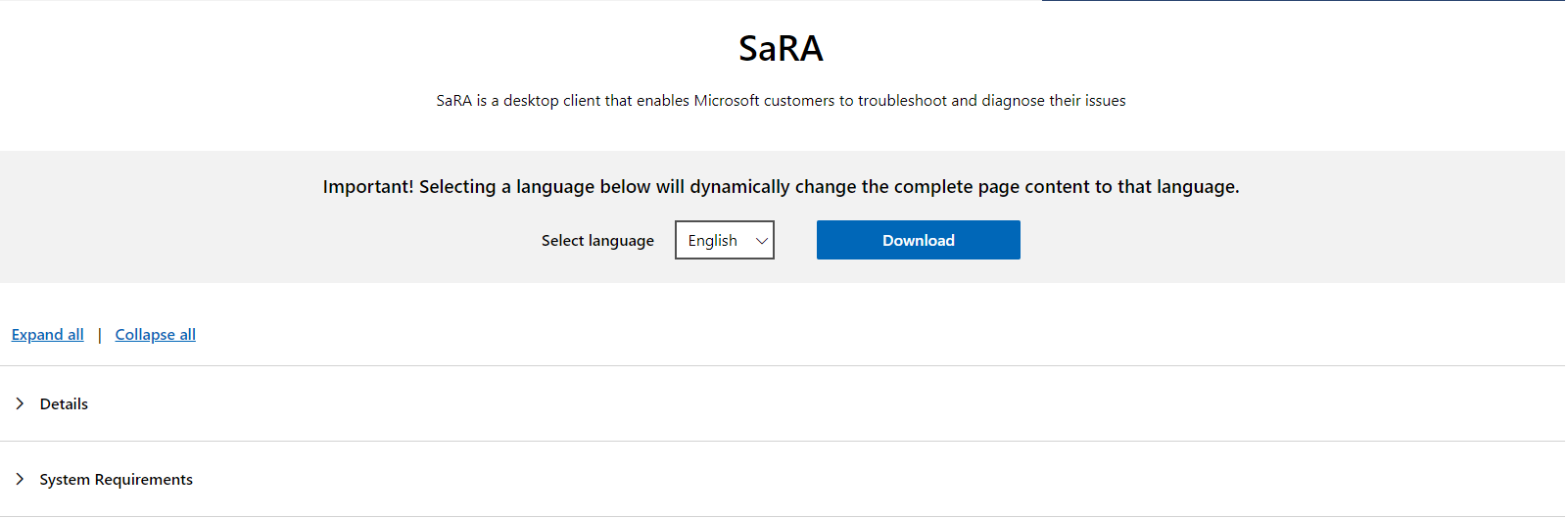Click the Important language notice text
1568x519 pixels.
click(781, 187)
